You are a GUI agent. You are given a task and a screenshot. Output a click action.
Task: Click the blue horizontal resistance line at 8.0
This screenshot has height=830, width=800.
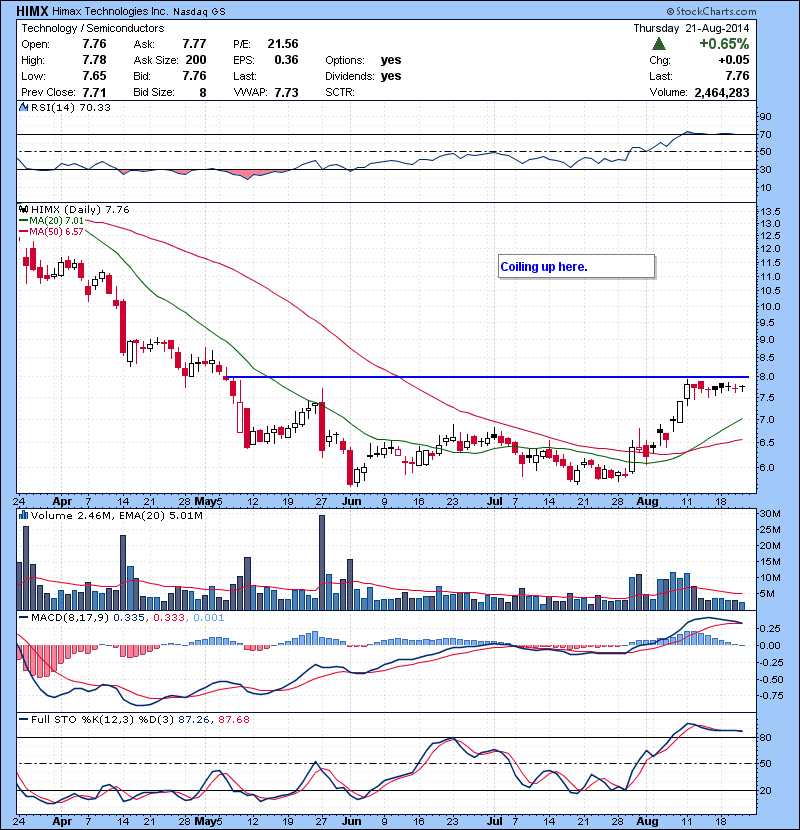point(487,377)
